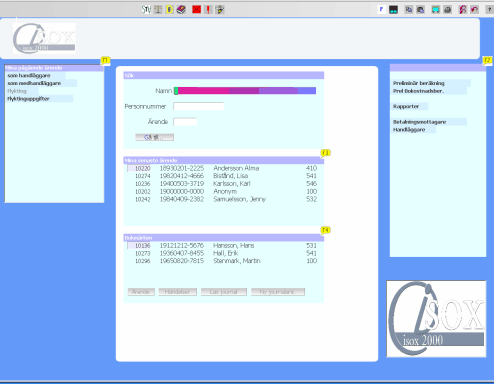Click the red envelope mail icon
Screen dimensions: 494x384
[196, 9]
